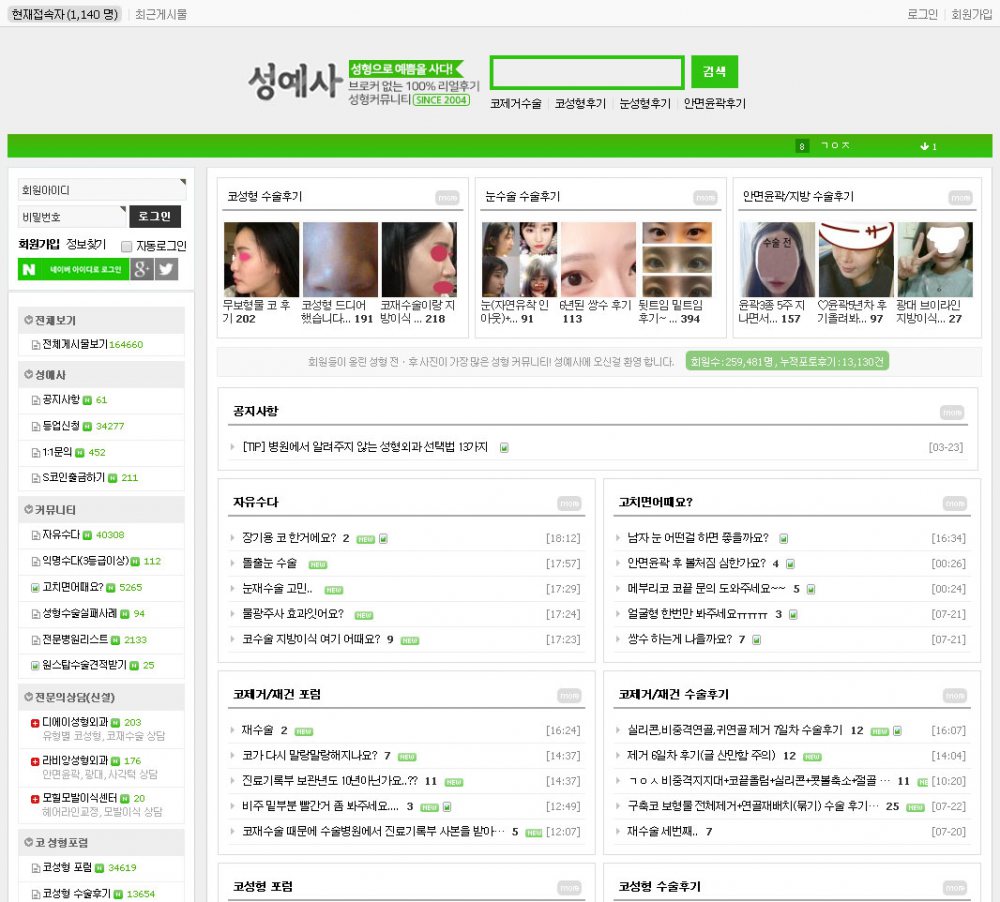Open thumbnail for 윤곽3종 5주 지나면서 post

pyautogui.click(x=777, y=260)
